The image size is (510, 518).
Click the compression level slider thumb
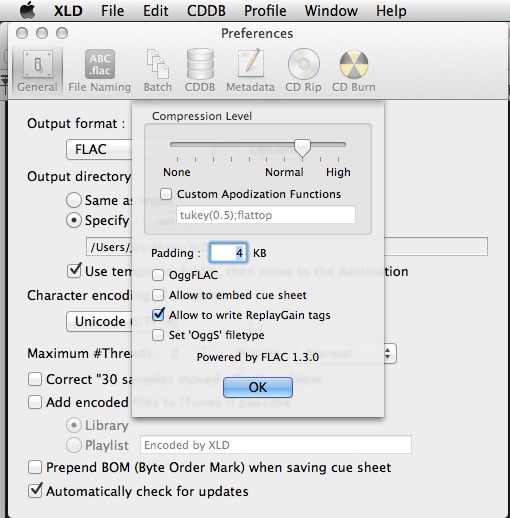[x=302, y=148]
